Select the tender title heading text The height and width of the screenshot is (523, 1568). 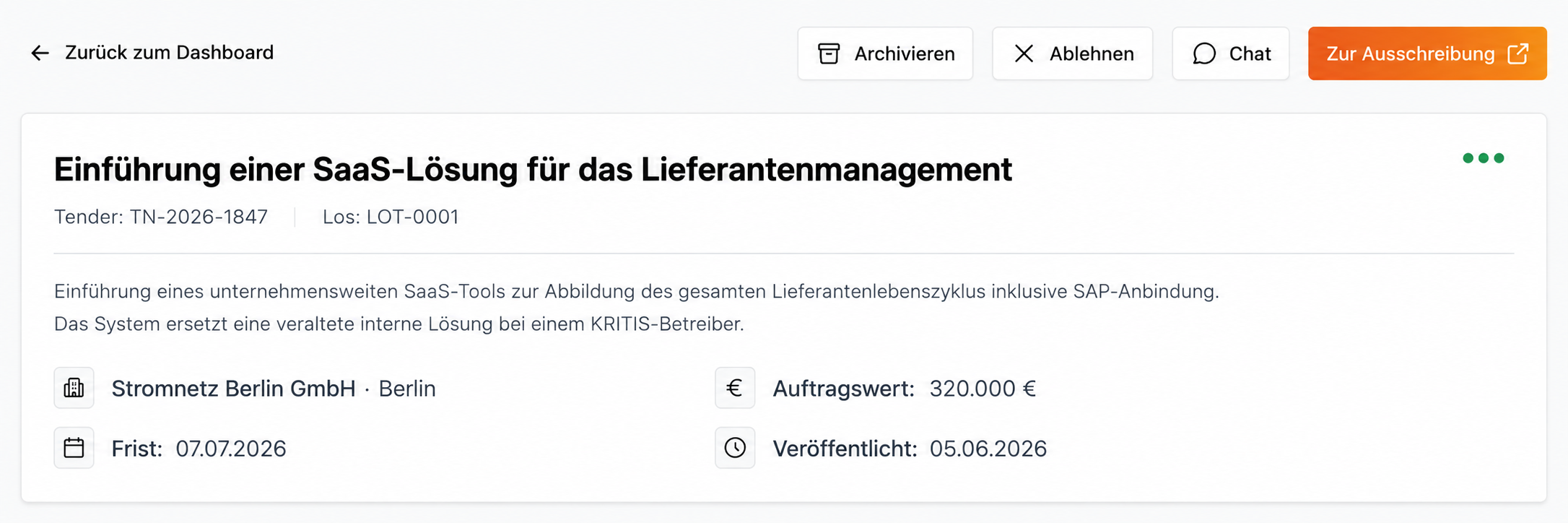pos(533,170)
